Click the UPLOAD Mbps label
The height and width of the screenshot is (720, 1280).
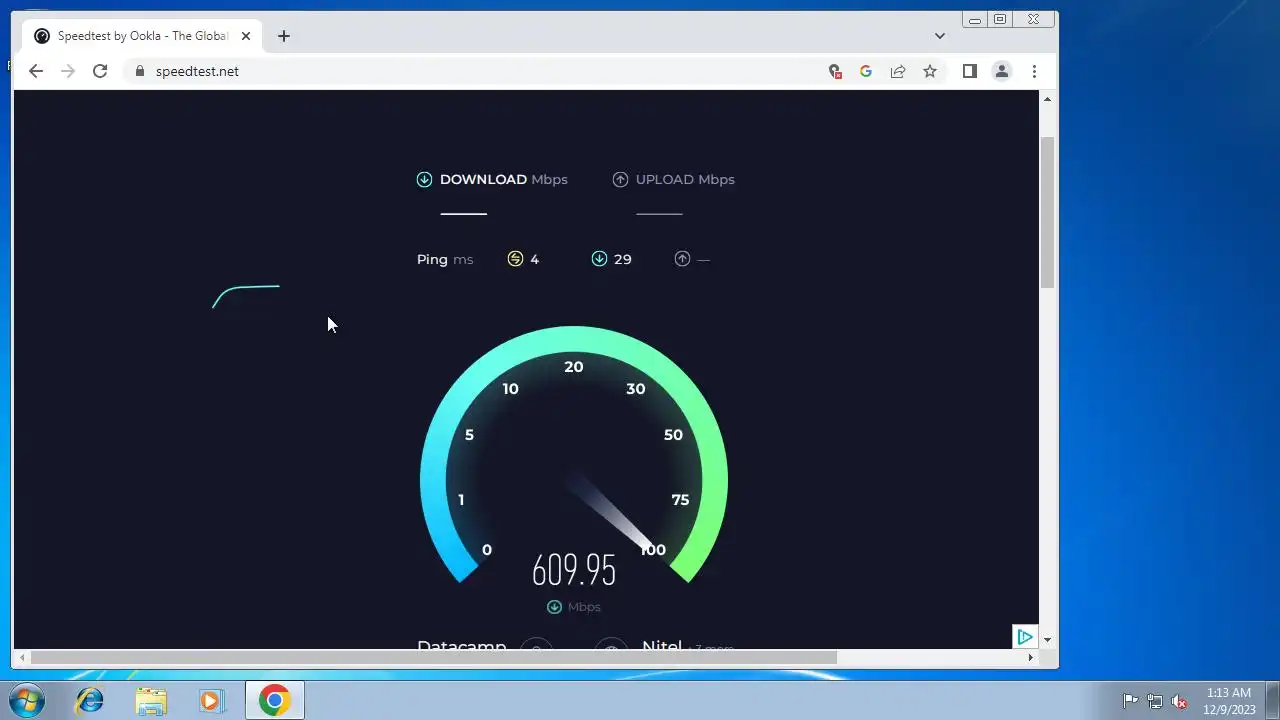[x=685, y=179]
